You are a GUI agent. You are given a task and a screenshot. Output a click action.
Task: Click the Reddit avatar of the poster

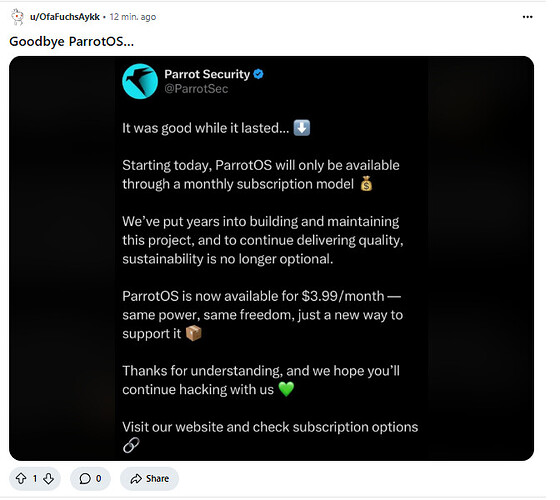17,17
